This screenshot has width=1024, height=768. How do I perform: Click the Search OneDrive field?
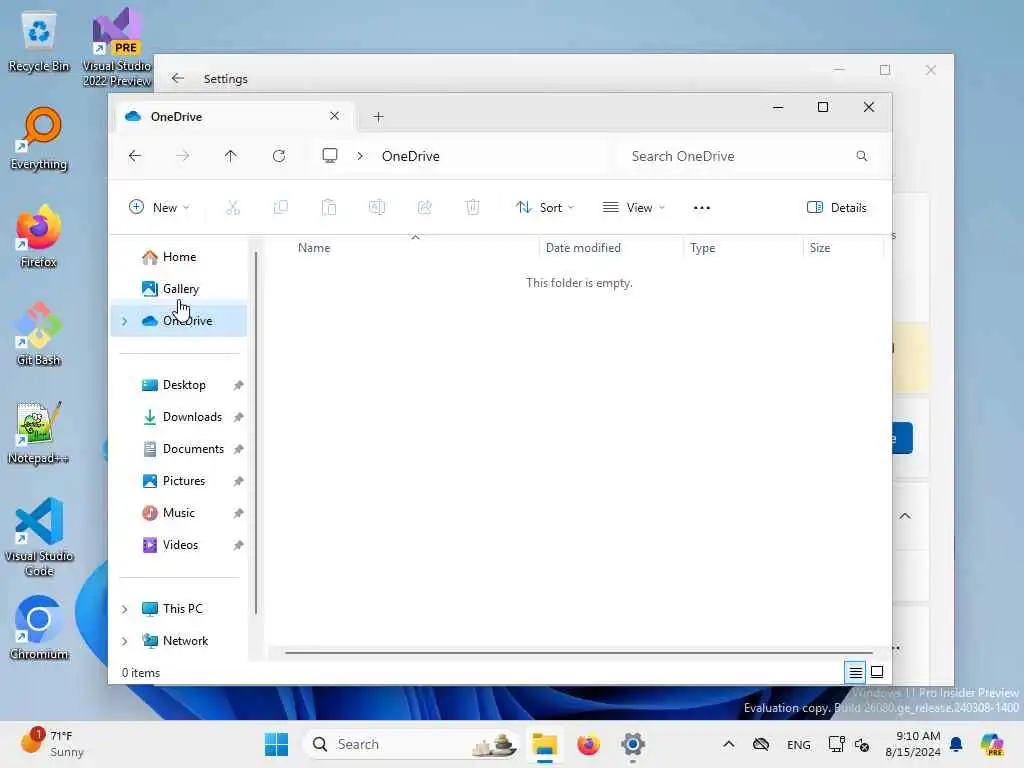point(748,156)
